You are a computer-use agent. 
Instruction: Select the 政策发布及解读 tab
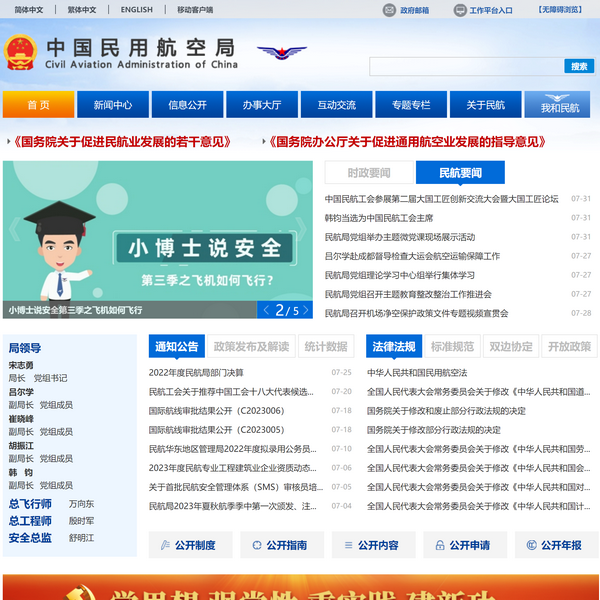(251, 347)
